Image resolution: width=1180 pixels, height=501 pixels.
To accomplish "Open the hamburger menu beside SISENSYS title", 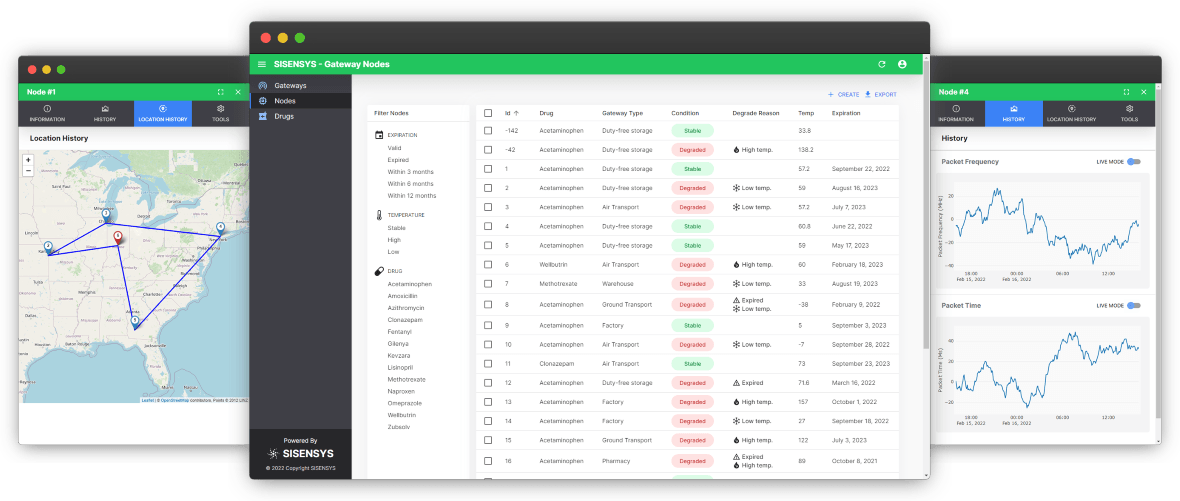I will tap(262, 64).
